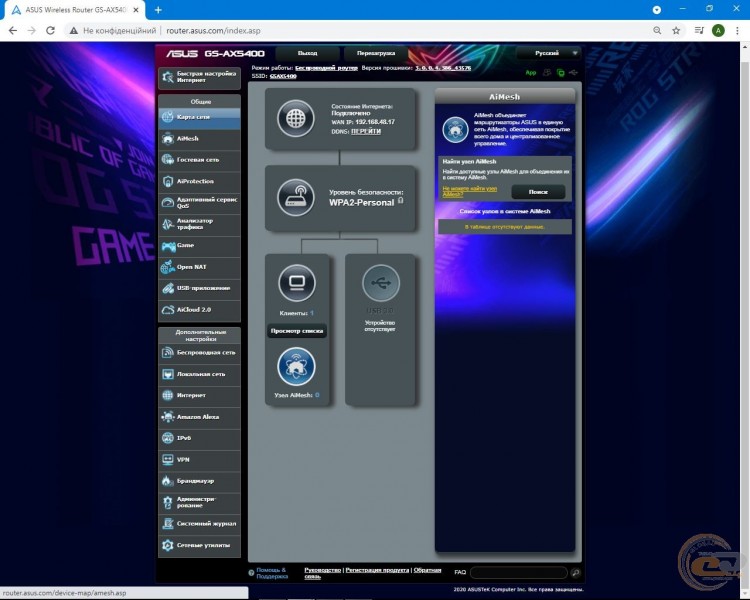This screenshot has height=600, width=750.
Task: Open a new browser tab with plus
Action: coord(158,10)
